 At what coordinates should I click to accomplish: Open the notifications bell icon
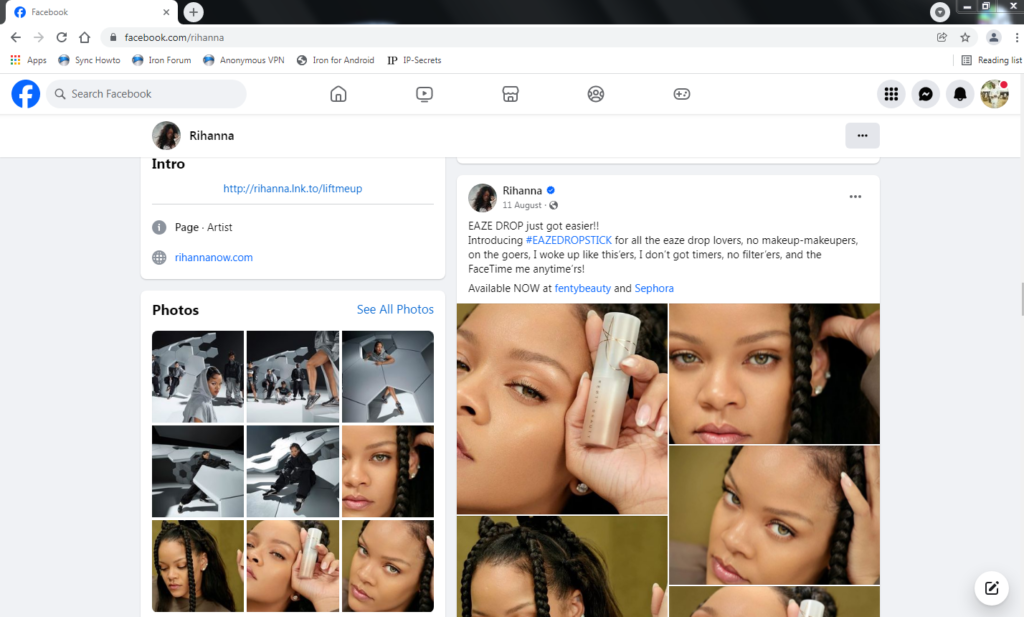coord(960,94)
